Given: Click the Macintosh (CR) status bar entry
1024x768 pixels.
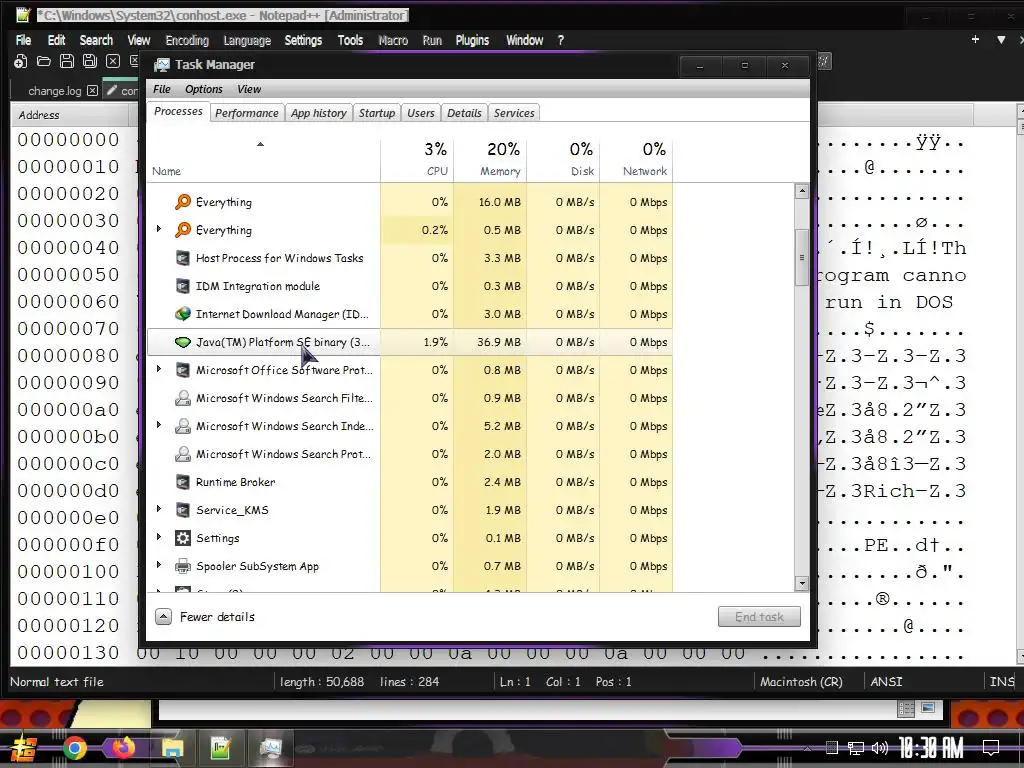Looking at the screenshot, I should coord(801,682).
